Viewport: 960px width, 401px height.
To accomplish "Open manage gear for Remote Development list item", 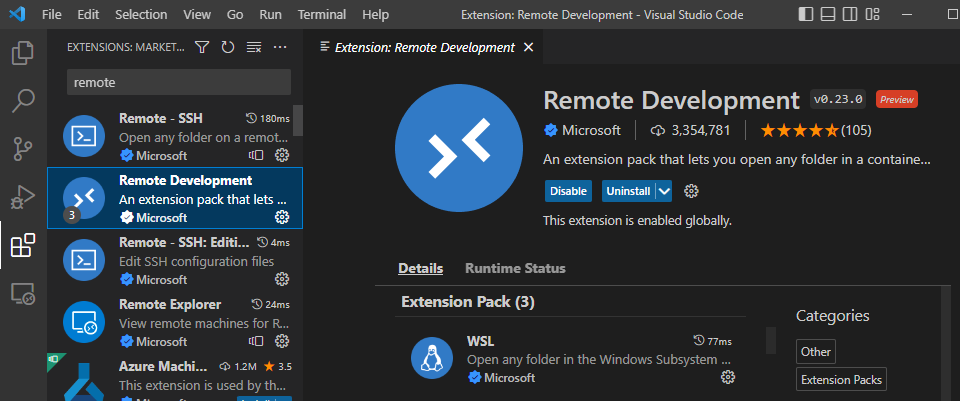I will click(282, 217).
